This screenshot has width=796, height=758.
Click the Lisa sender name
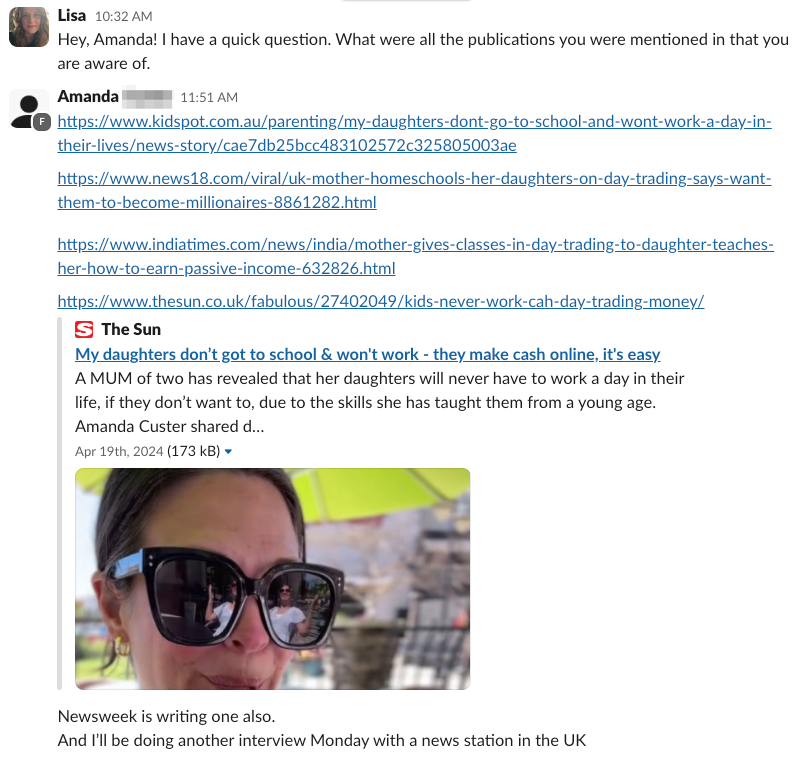(72, 16)
